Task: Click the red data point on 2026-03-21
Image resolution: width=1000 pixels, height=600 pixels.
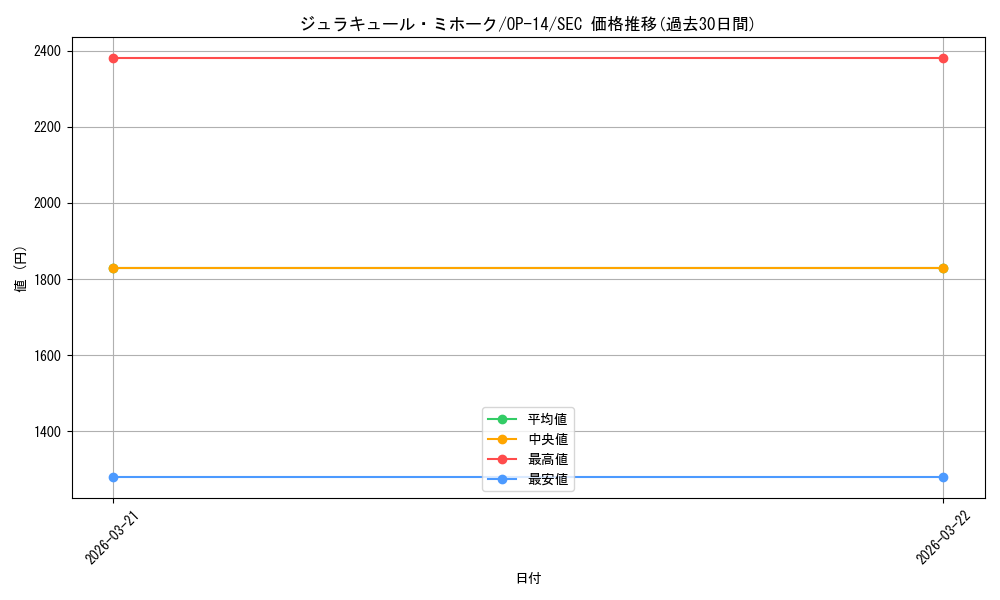Action: tap(113, 58)
